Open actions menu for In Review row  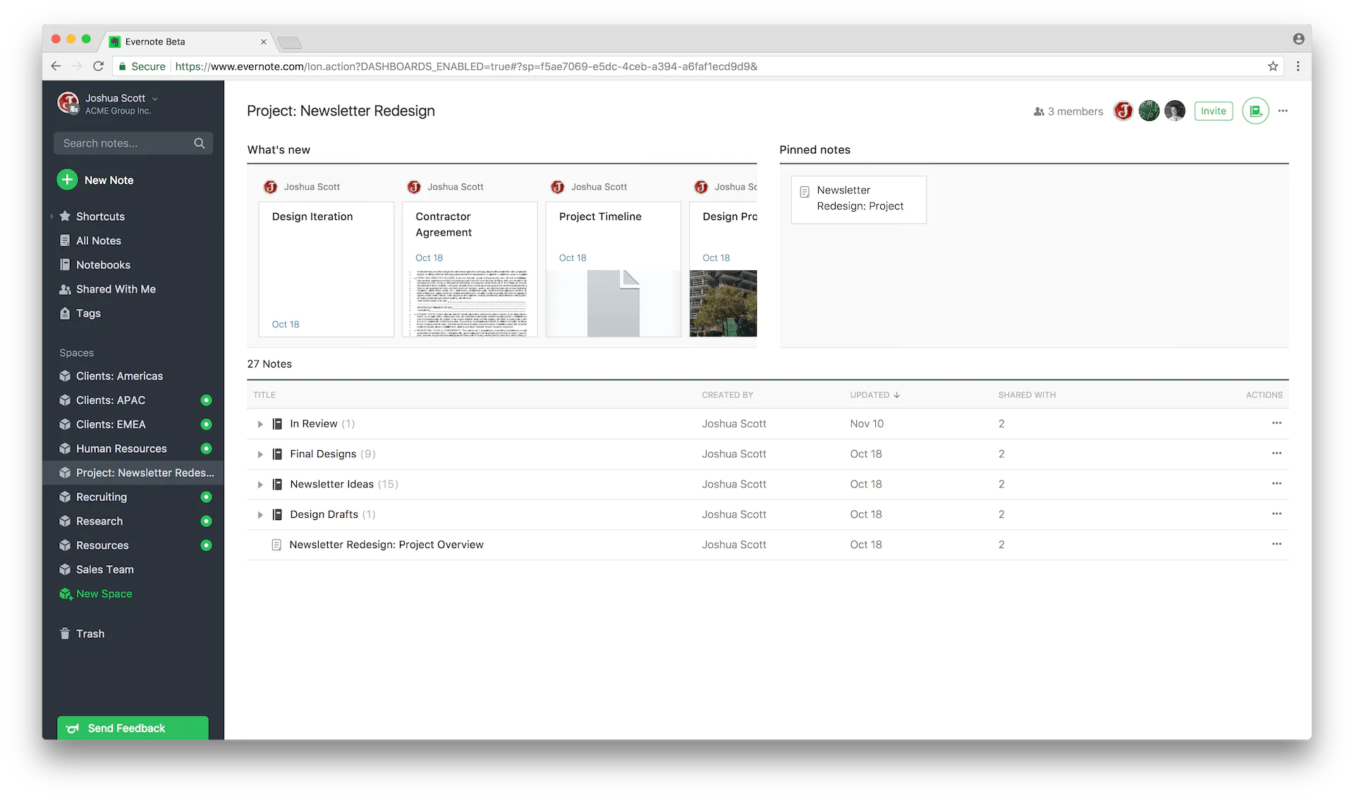coord(1276,424)
